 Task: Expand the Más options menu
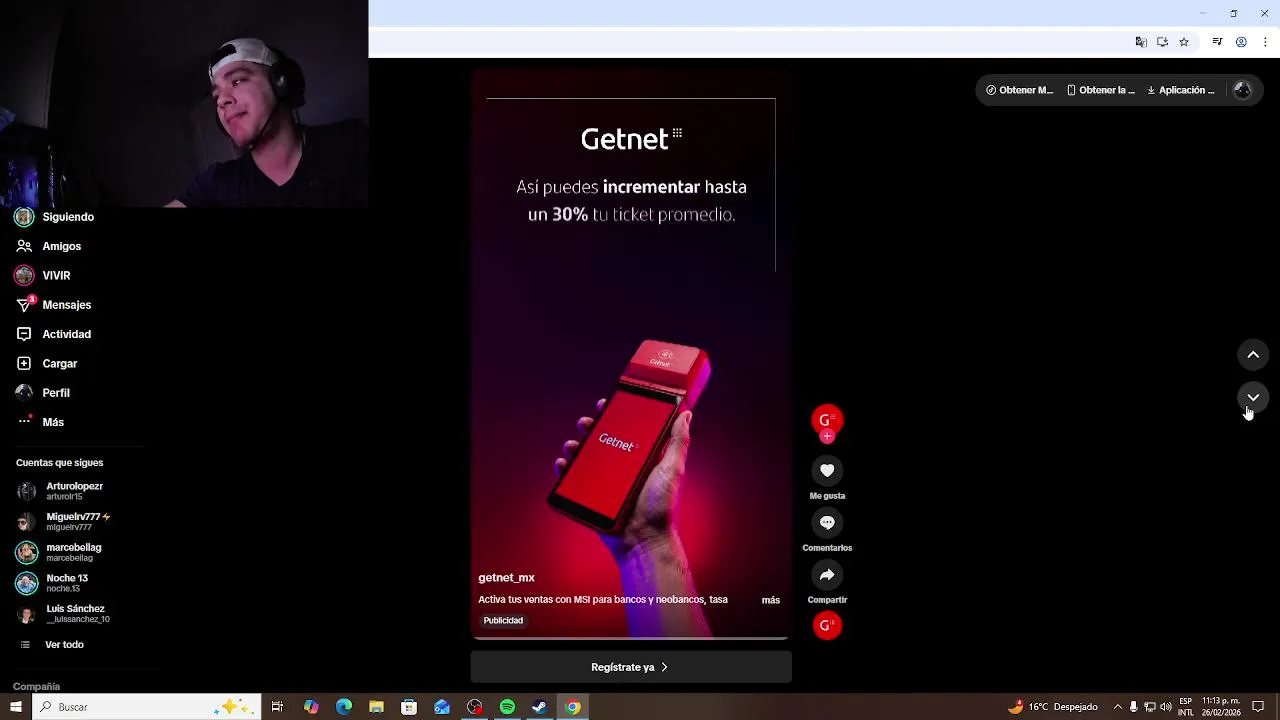tap(42, 422)
